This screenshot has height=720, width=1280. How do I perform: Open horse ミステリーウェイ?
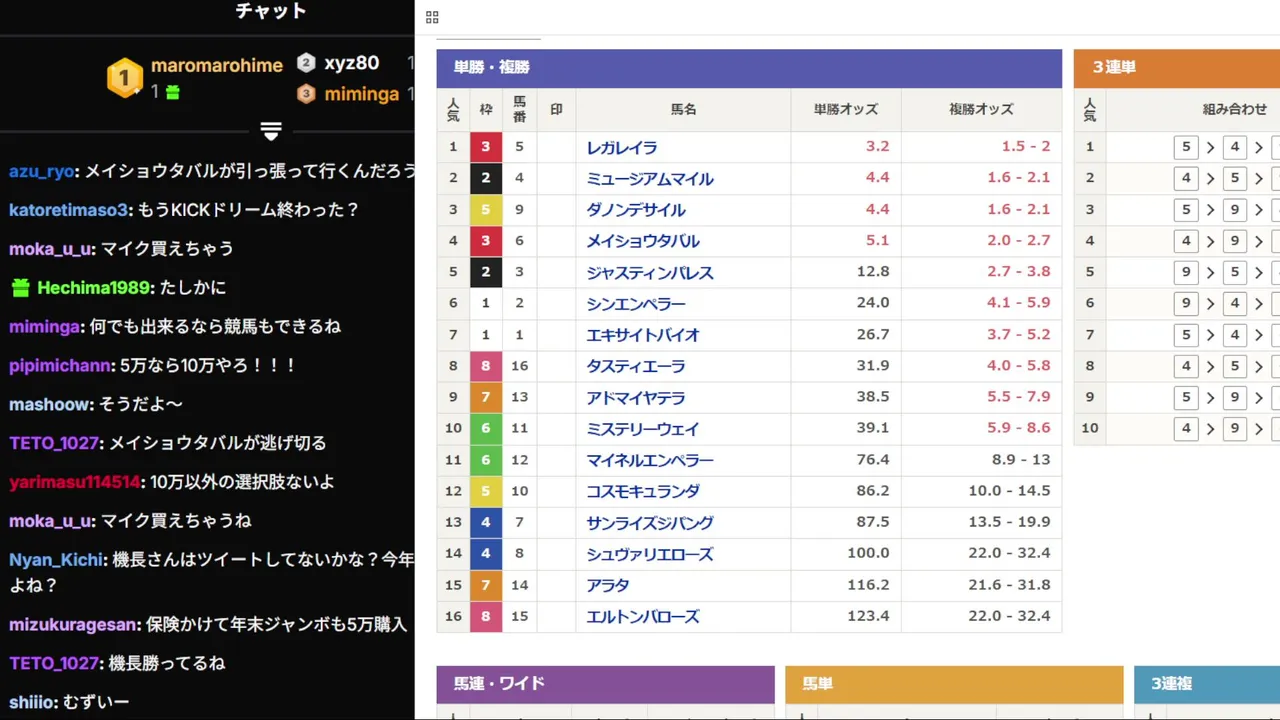(x=643, y=429)
